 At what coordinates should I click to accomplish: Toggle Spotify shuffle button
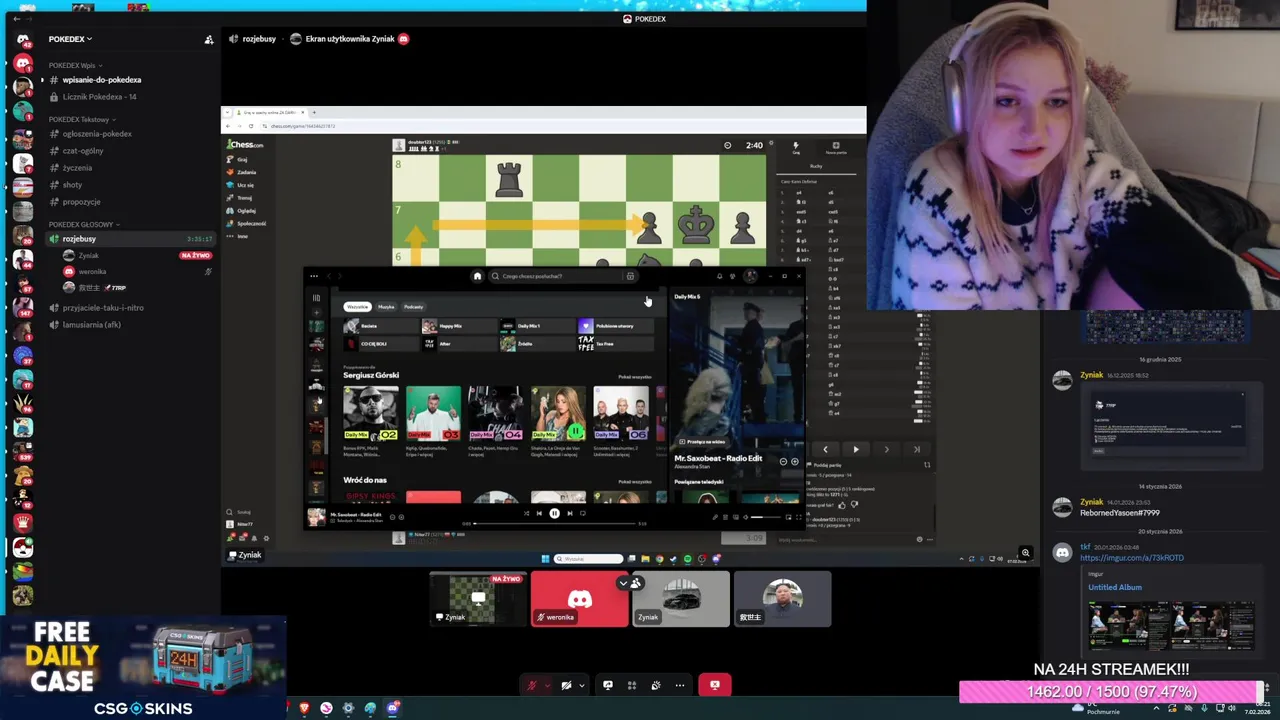[x=527, y=513]
